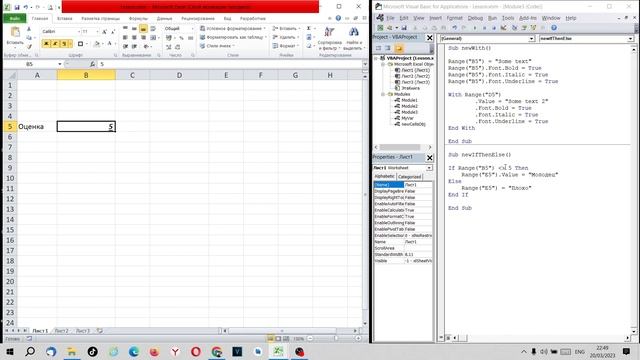640x360 pixels.
Task: Select cell A5 containing Оценка
Action: tap(37, 127)
